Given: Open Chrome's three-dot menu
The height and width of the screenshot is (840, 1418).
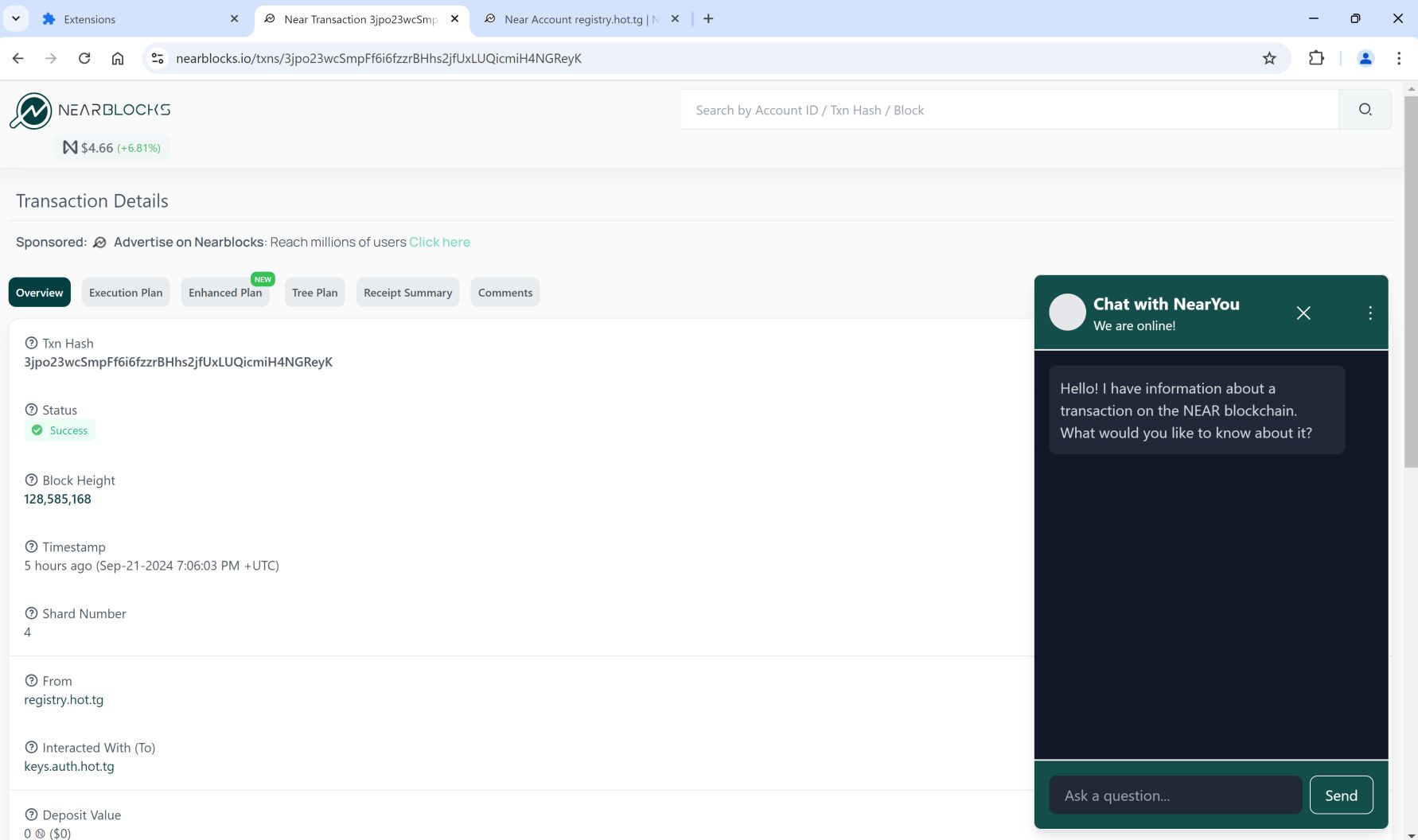Looking at the screenshot, I should (1399, 58).
